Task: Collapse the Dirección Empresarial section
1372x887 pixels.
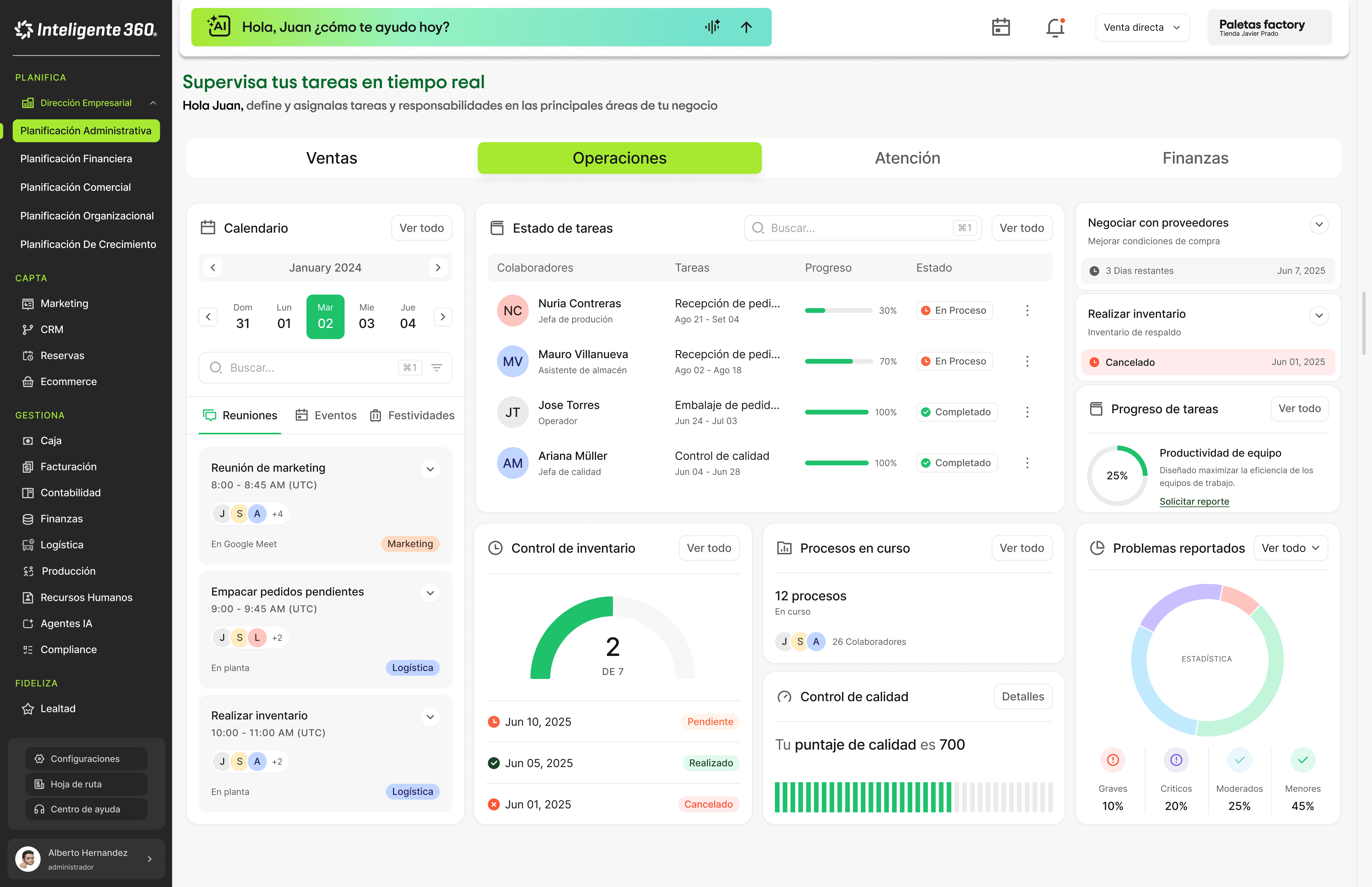Action: (x=153, y=103)
